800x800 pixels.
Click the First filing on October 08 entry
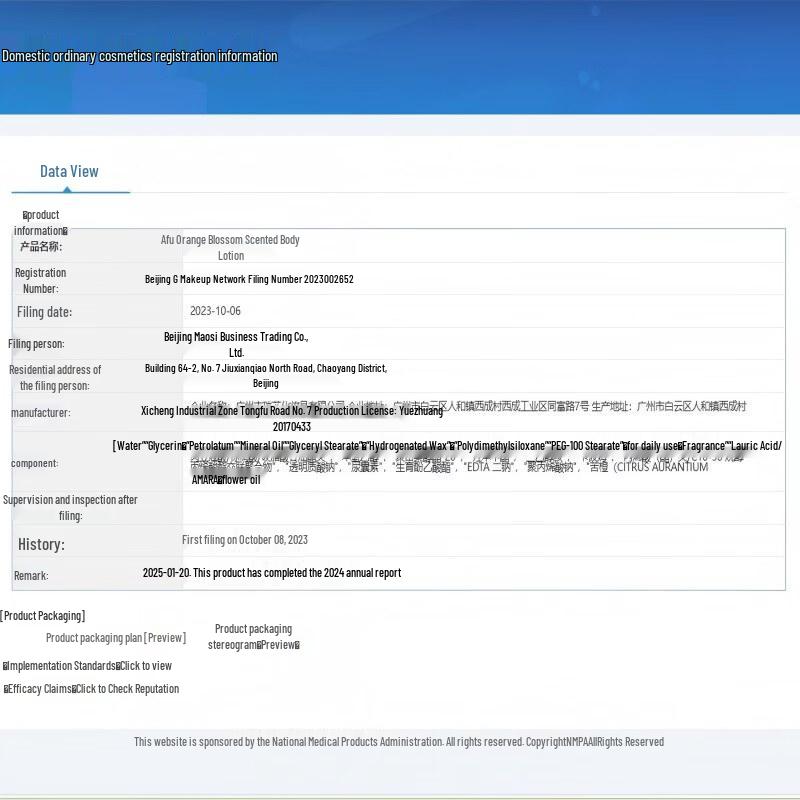coord(245,540)
